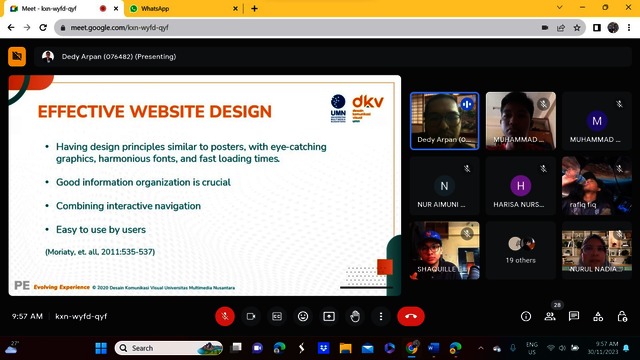Leave the call with red hang-up button
Image resolution: width=640 pixels, height=360 pixels.
(411, 316)
